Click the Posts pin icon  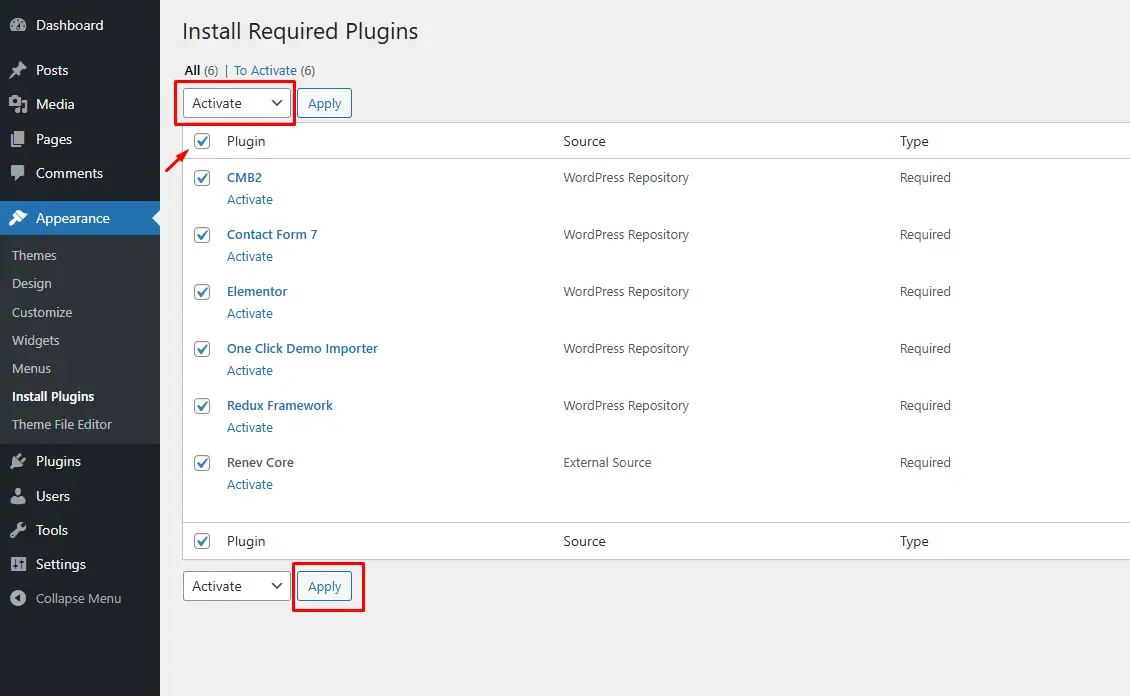coord(18,70)
